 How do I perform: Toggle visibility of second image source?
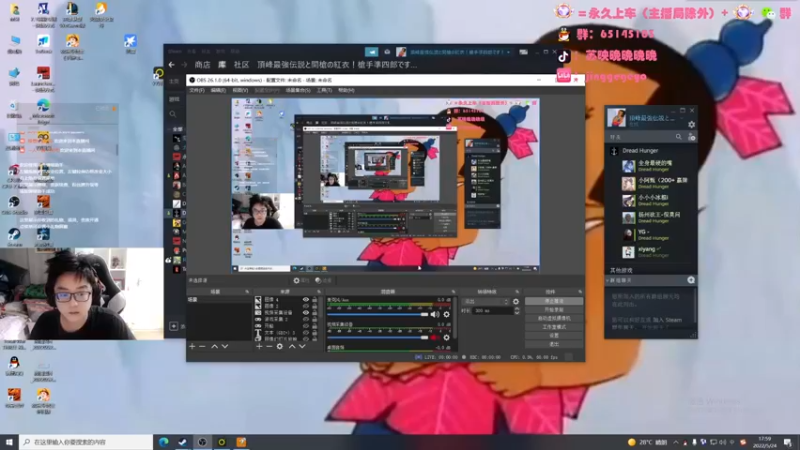[x=306, y=306]
